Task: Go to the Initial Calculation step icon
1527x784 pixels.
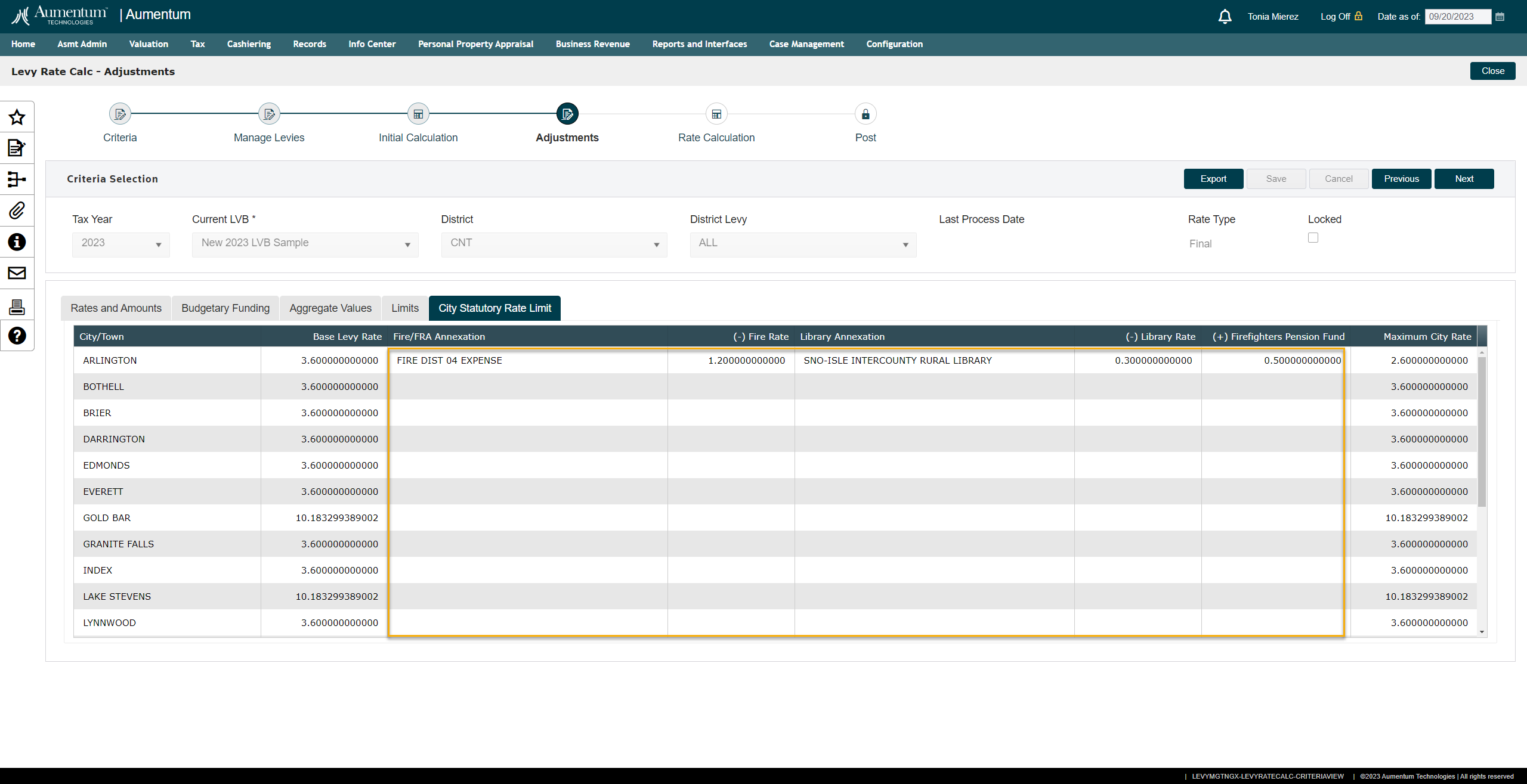Action: [418, 114]
